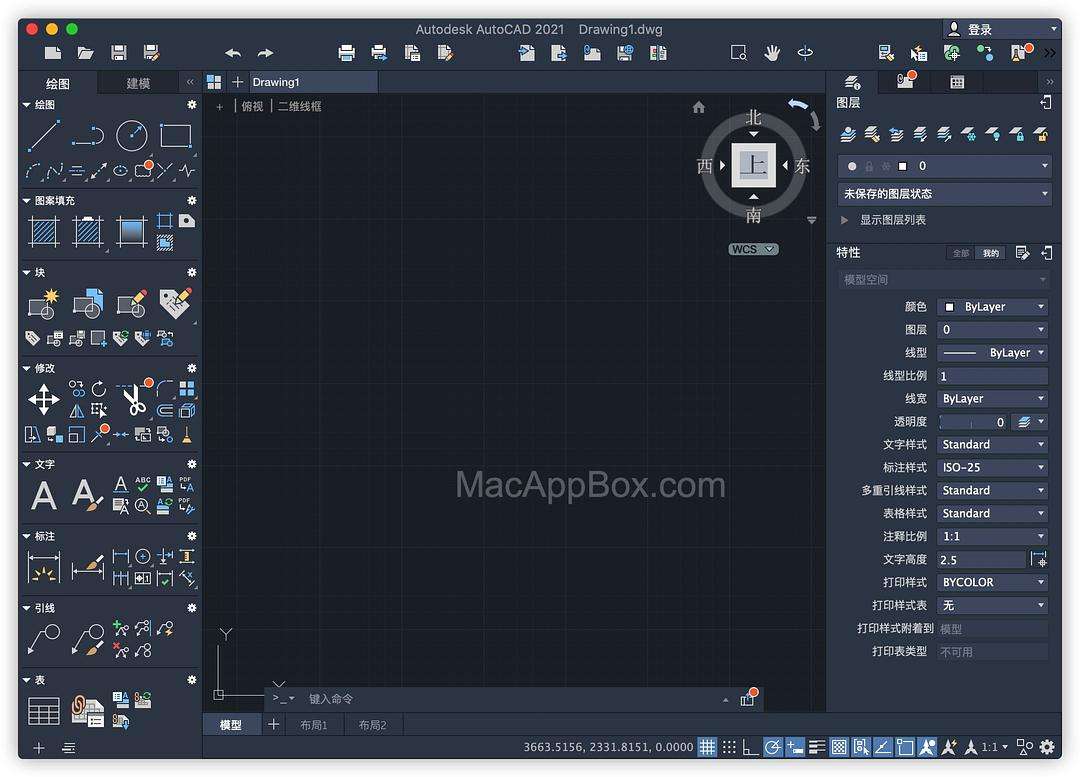1080x777 pixels.
Task: Toggle the 全部 properties filter
Action: point(961,253)
